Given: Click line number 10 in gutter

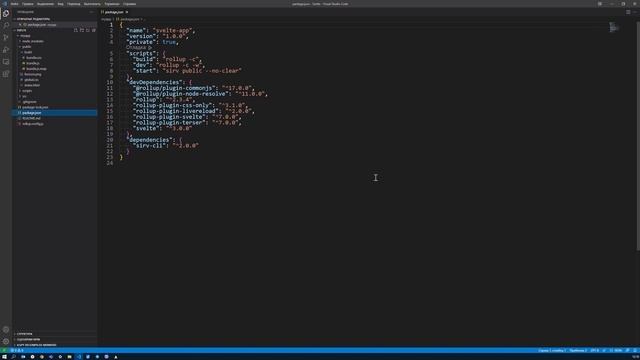Looking at the screenshot, I should [x=110, y=82].
